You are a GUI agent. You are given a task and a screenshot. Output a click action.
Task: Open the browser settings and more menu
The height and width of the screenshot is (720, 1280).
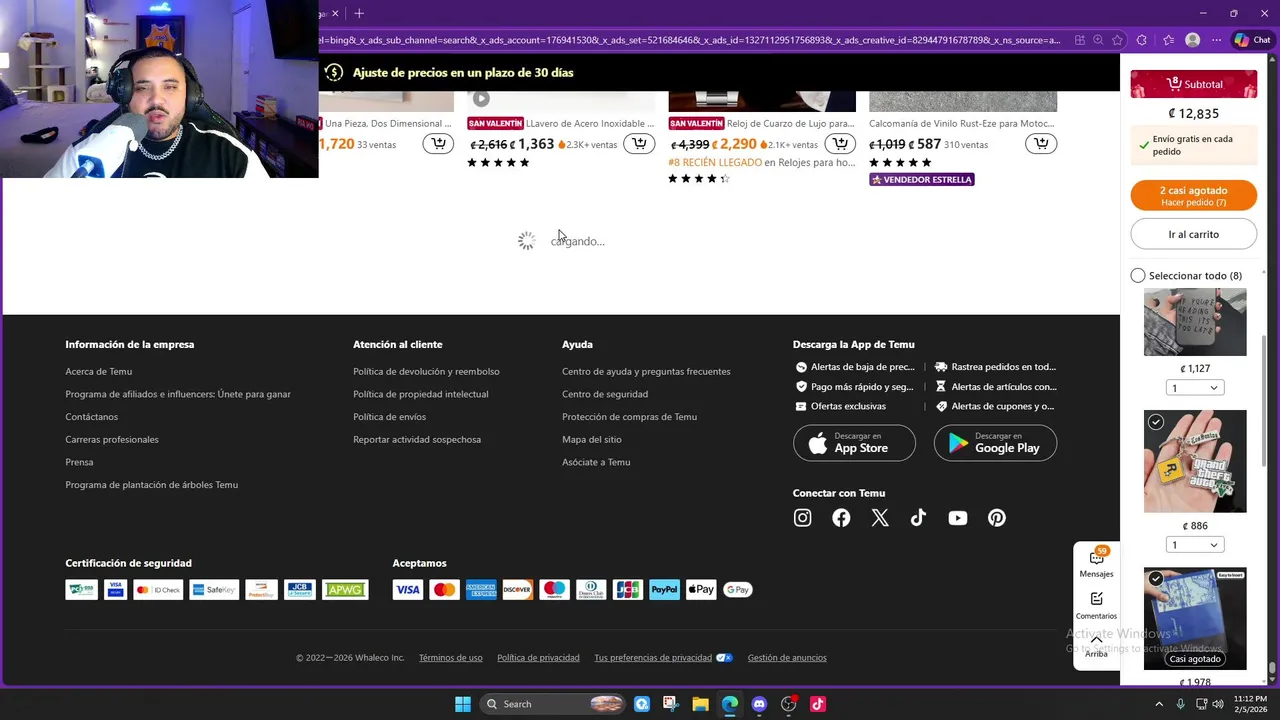pyautogui.click(x=1216, y=40)
